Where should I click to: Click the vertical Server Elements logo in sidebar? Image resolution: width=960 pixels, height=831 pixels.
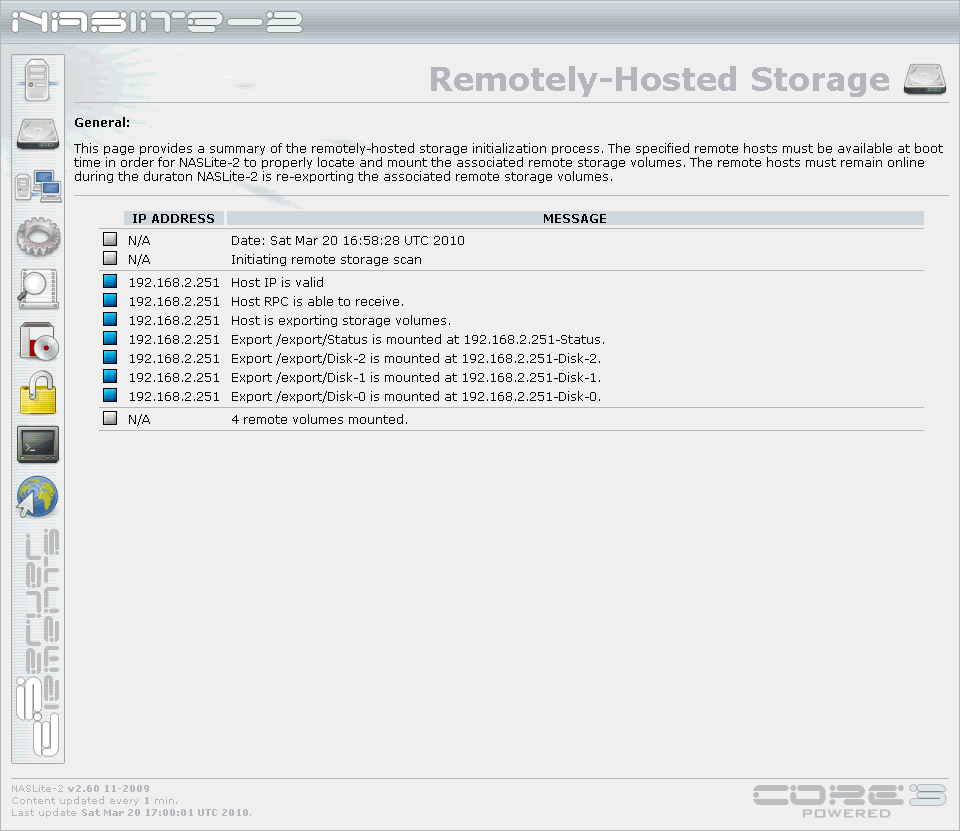(x=38, y=643)
